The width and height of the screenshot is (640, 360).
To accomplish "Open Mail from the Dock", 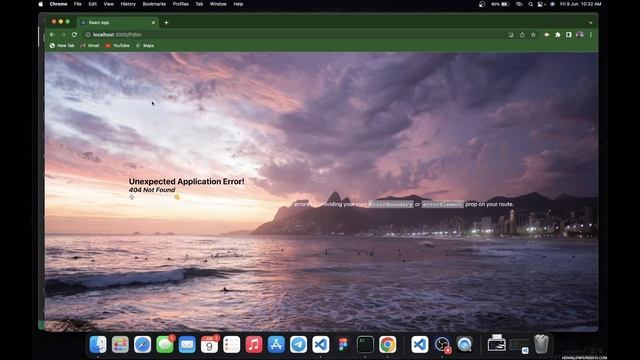I will pos(187,344).
